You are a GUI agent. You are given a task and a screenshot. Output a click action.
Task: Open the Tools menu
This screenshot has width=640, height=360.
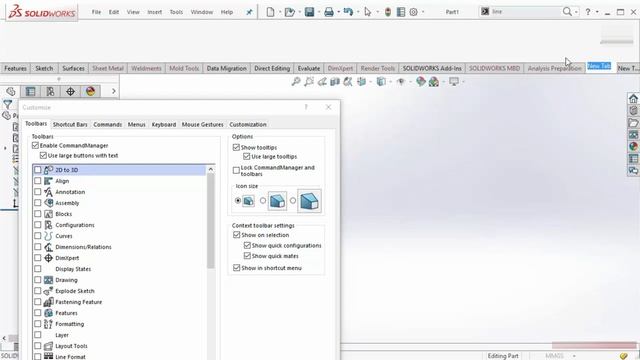[x=176, y=12]
